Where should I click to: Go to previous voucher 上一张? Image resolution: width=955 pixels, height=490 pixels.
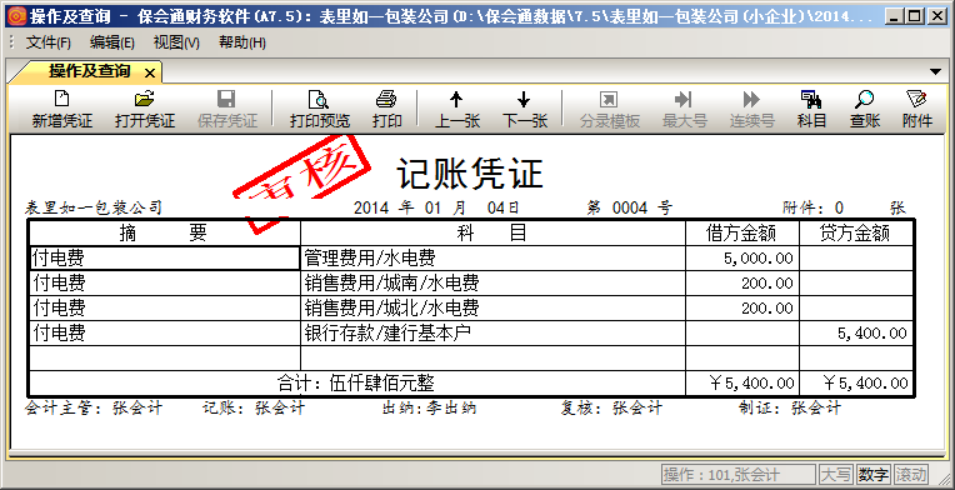(x=457, y=100)
